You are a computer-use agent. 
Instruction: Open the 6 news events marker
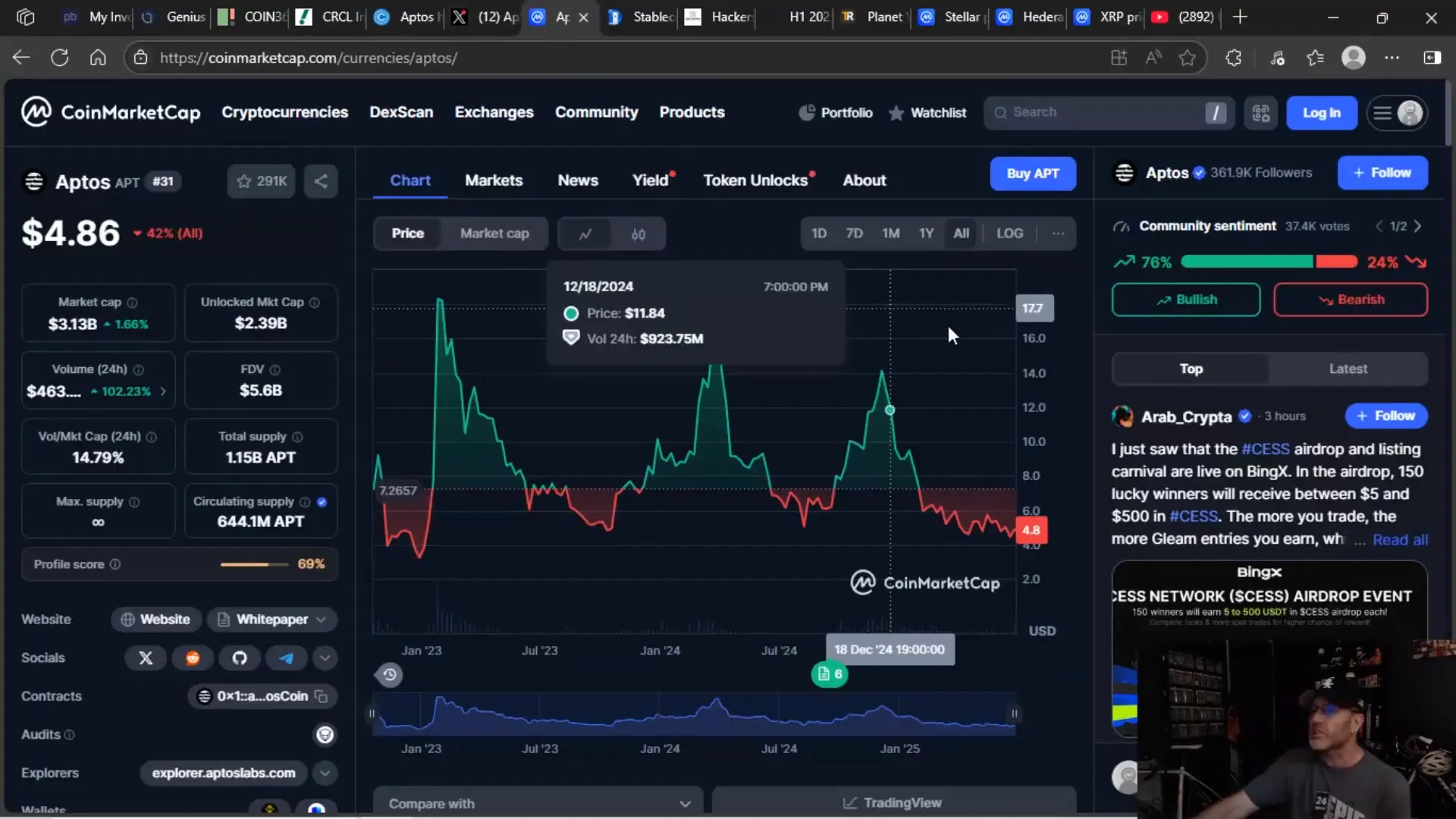pyautogui.click(x=830, y=674)
